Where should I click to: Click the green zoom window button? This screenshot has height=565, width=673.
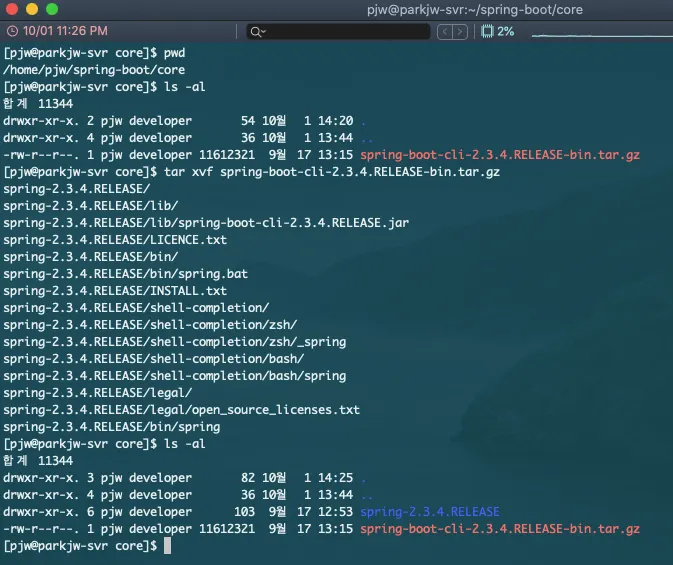52,9
